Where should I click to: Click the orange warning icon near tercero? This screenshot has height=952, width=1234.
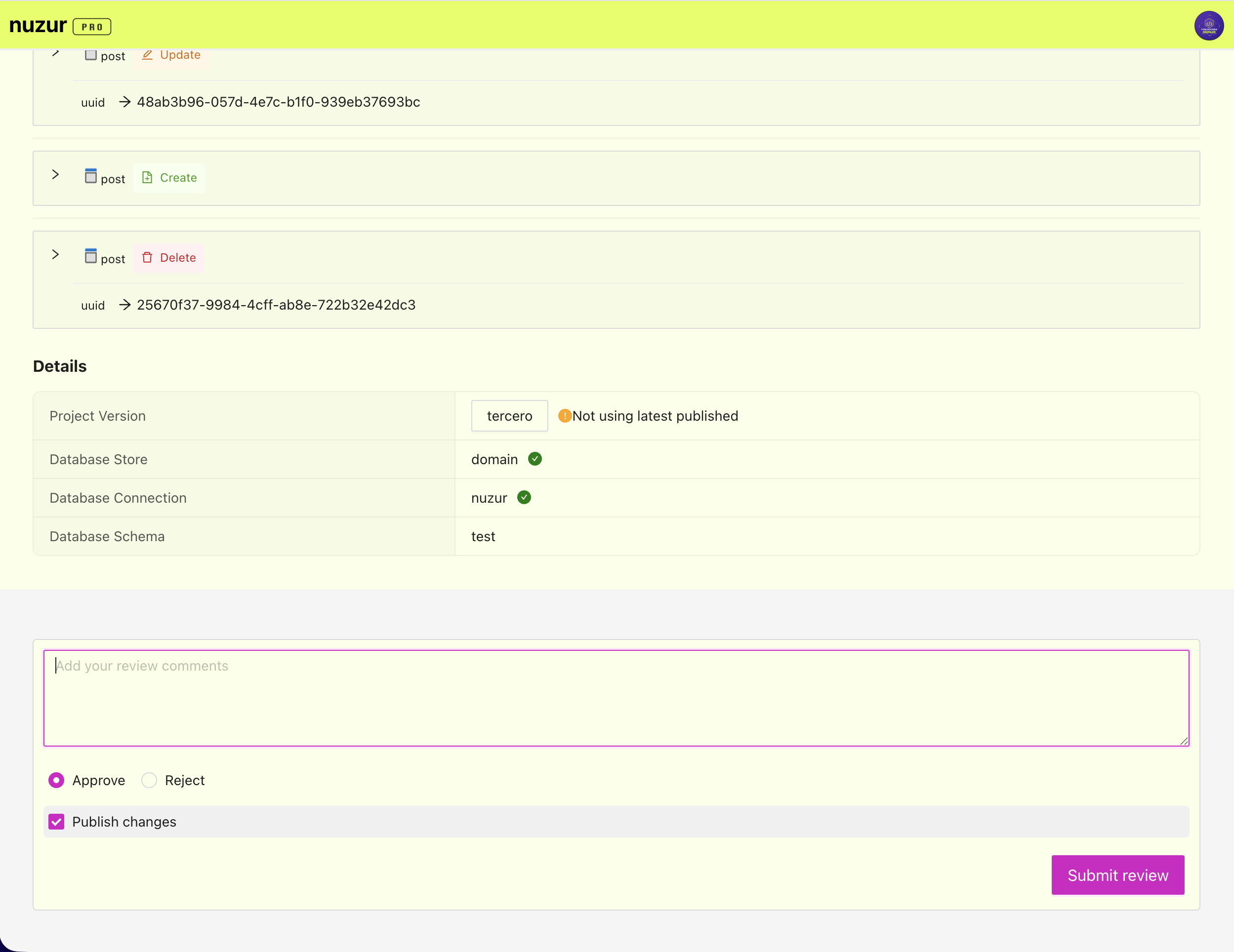click(x=565, y=416)
